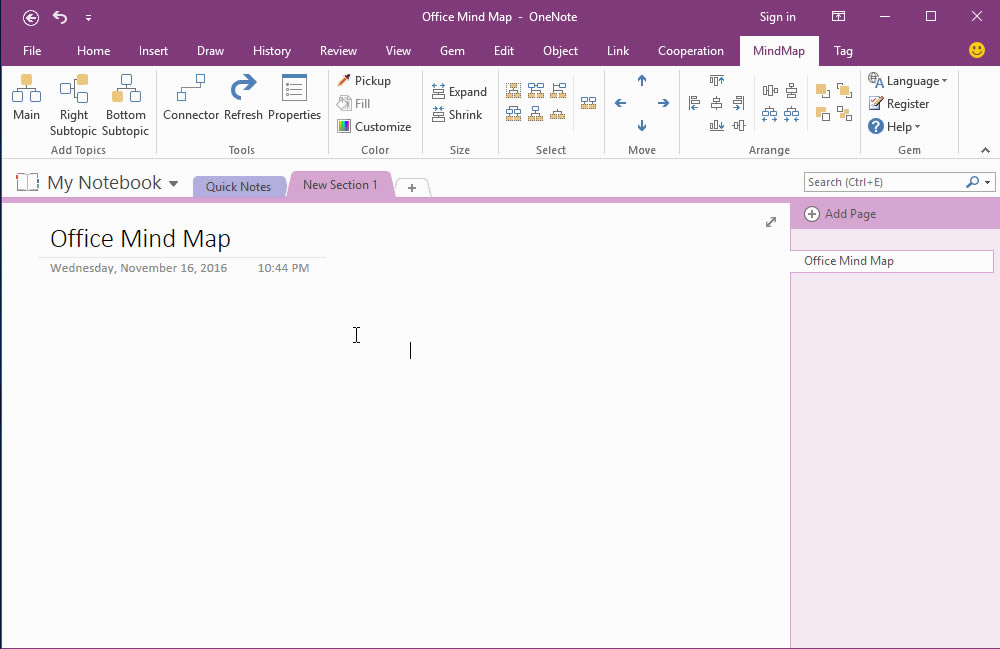Click the Shrink icon in Size group

pos(458,114)
